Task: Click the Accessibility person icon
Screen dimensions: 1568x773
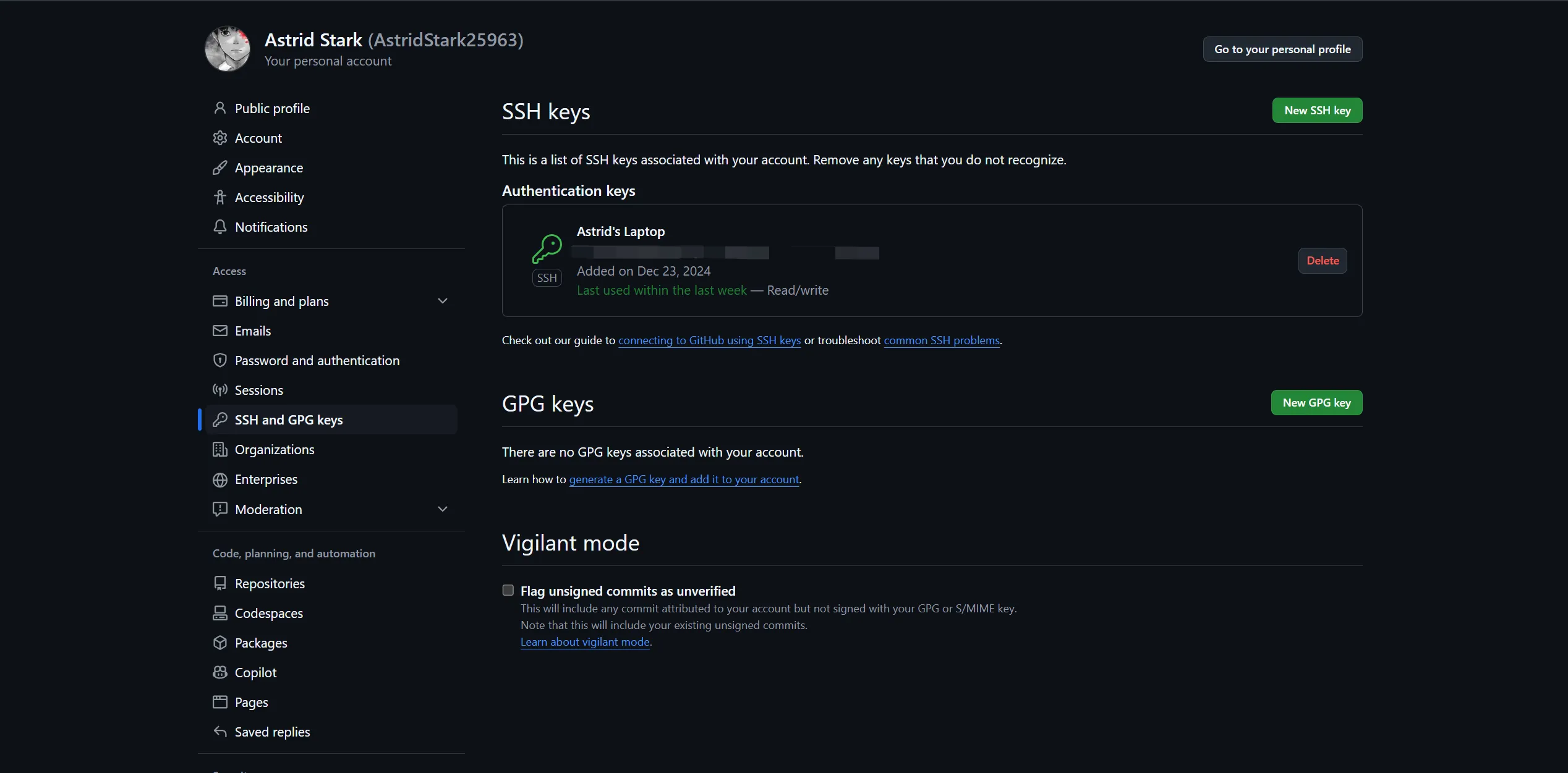Action: click(x=221, y=197)
